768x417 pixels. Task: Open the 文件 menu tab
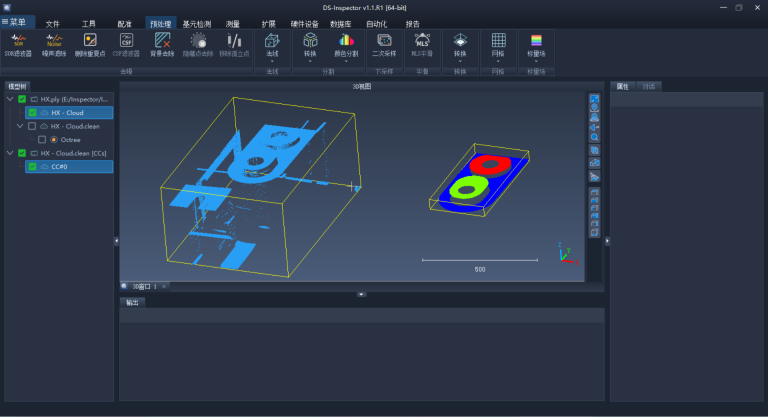pos(52,24)
